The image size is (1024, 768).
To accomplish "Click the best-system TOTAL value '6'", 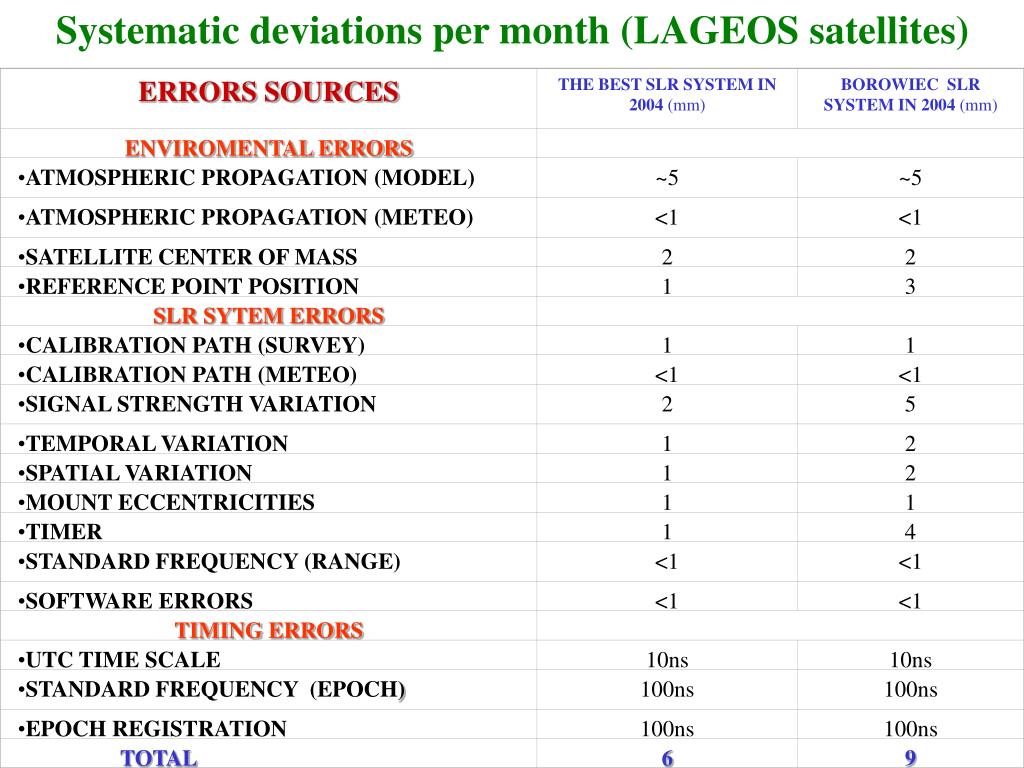I will click(x=667, y=758).
